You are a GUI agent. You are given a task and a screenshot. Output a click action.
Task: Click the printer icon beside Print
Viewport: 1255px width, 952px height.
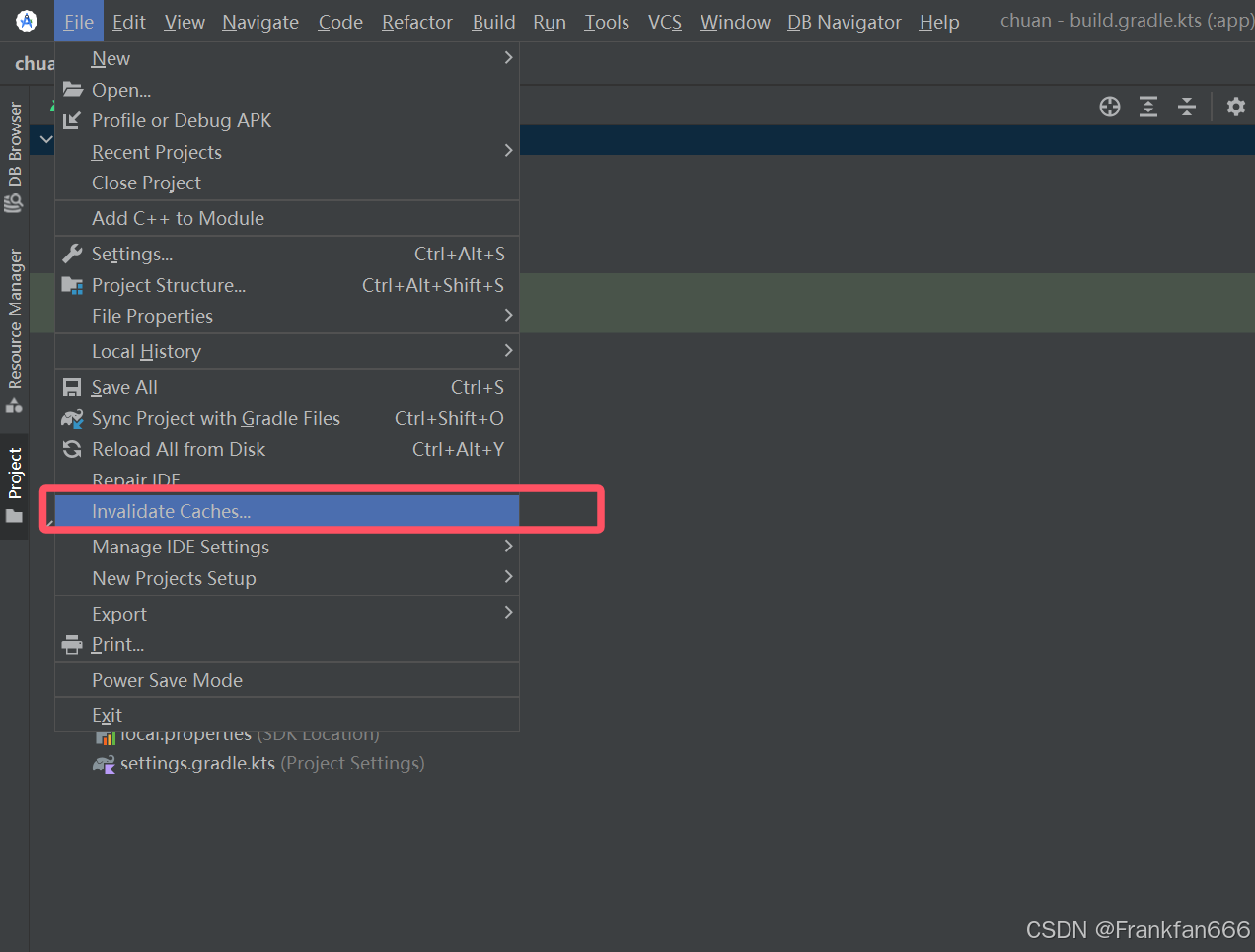coord(71,644)
